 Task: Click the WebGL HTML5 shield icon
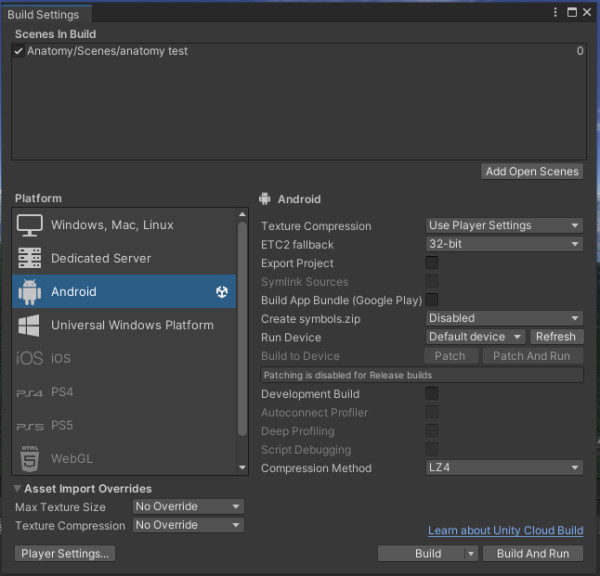click(x=29, y=459)
